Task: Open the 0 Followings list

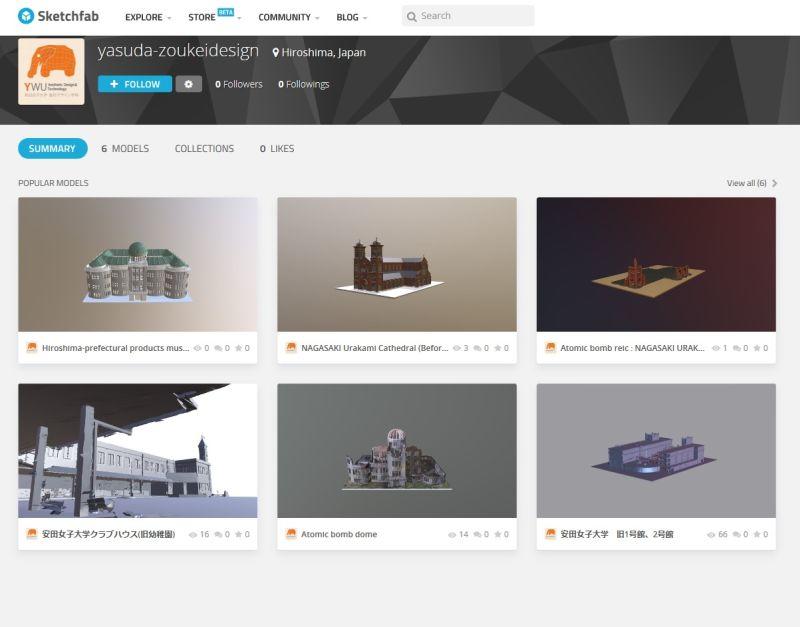Action: coord(304,84)
